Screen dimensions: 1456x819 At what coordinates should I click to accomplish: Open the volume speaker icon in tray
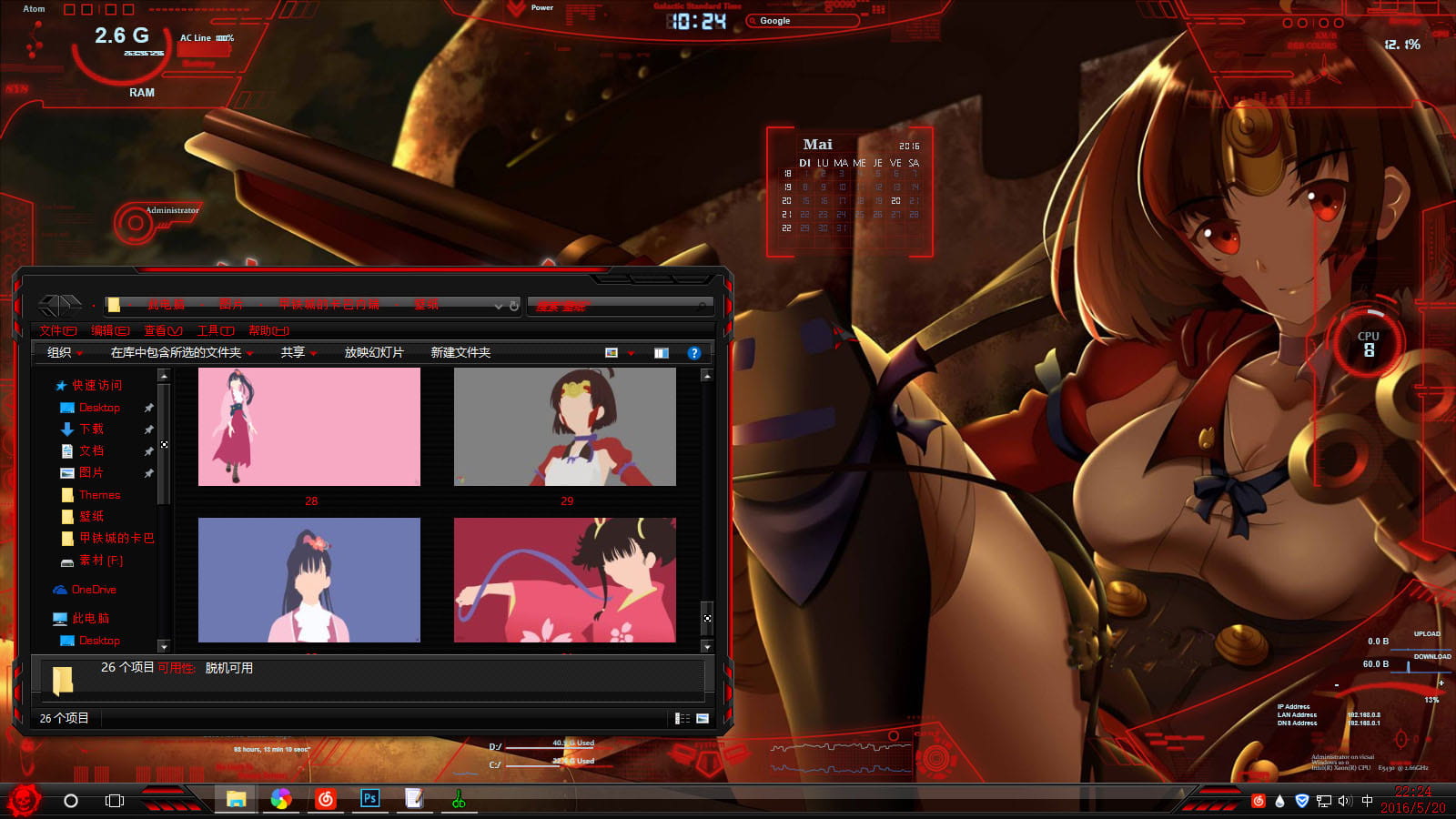pos(1345,801)
